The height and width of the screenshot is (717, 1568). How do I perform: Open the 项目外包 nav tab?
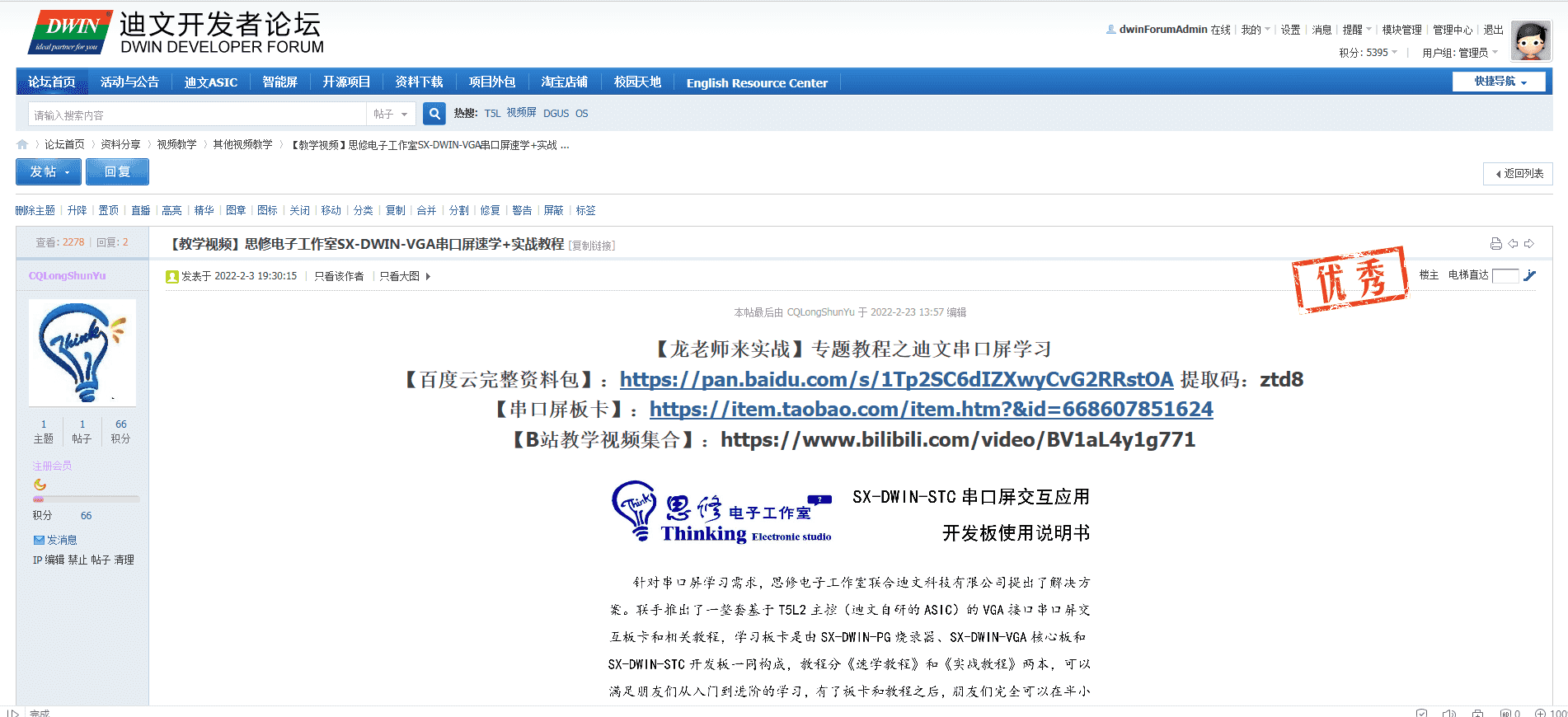pyautogui.click(x=492, y=82)
